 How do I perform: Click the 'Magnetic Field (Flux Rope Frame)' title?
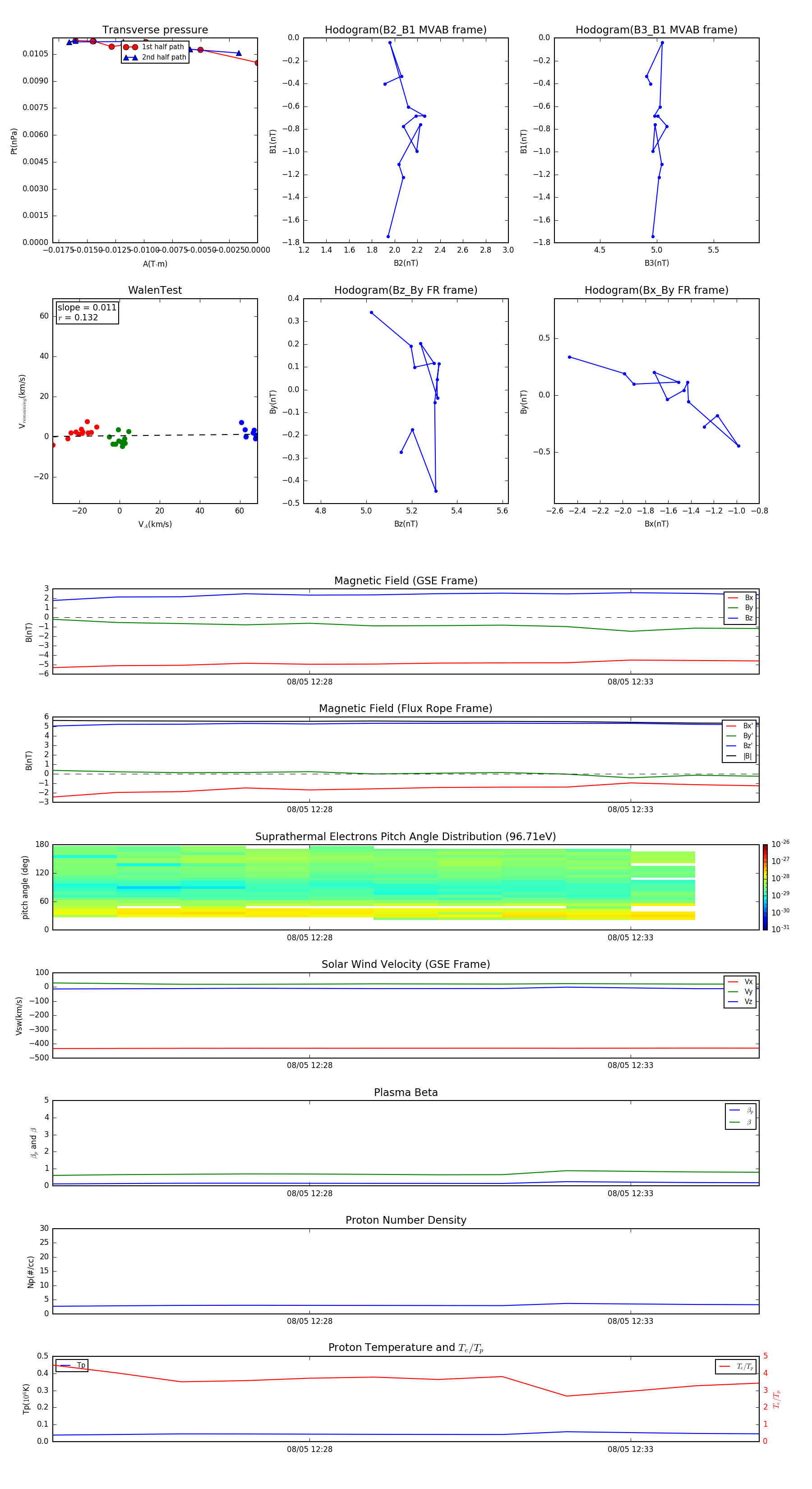406,709
